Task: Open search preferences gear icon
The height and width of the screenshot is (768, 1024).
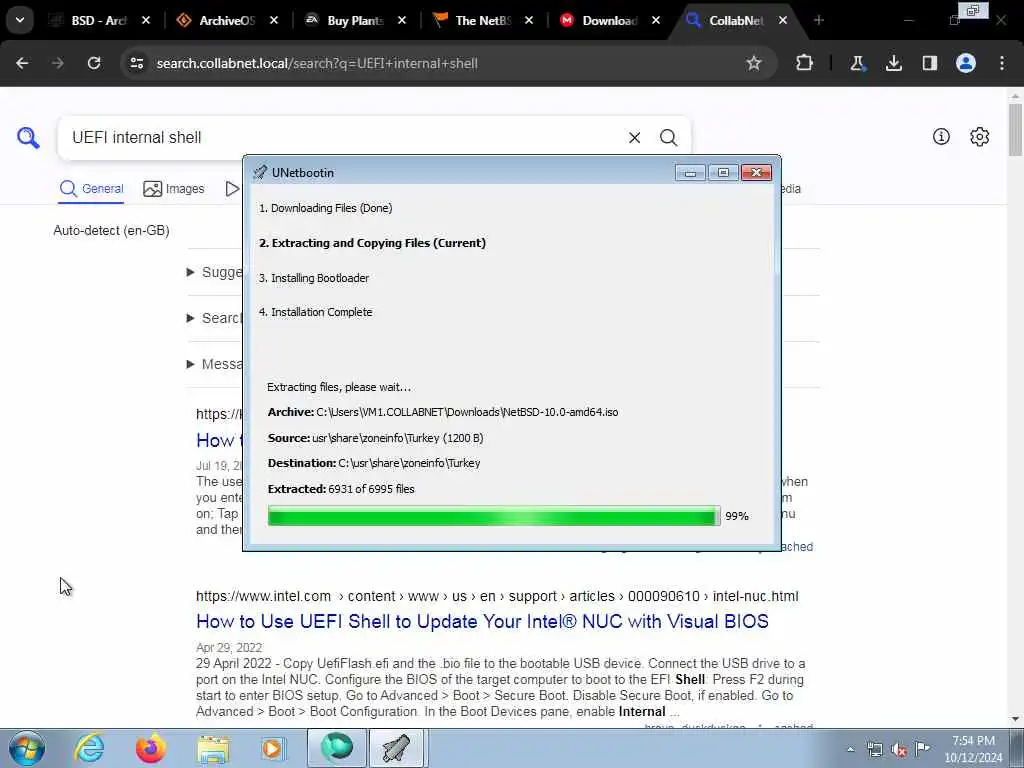Action: tap(979, 136)
